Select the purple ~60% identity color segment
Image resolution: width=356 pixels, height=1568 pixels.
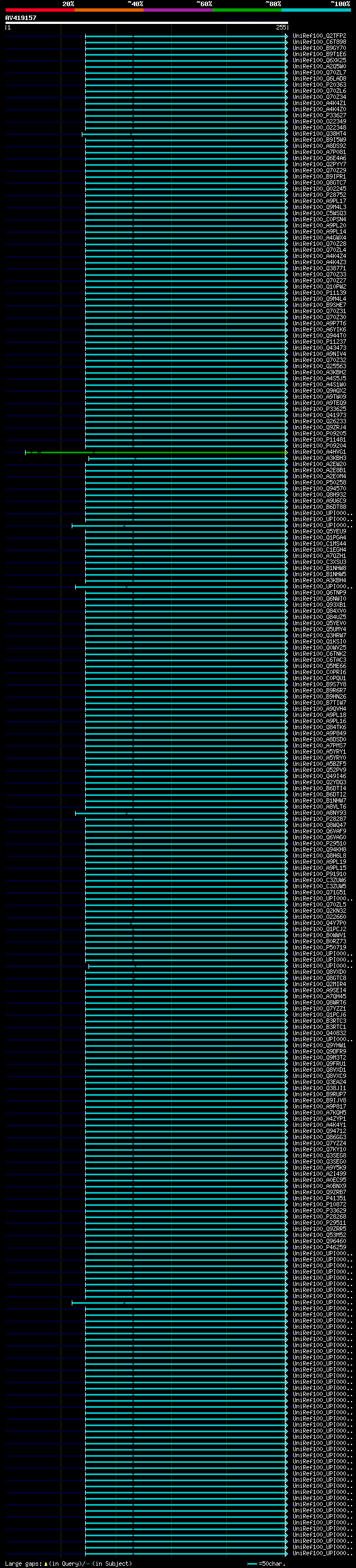click(x=179, y=10)
